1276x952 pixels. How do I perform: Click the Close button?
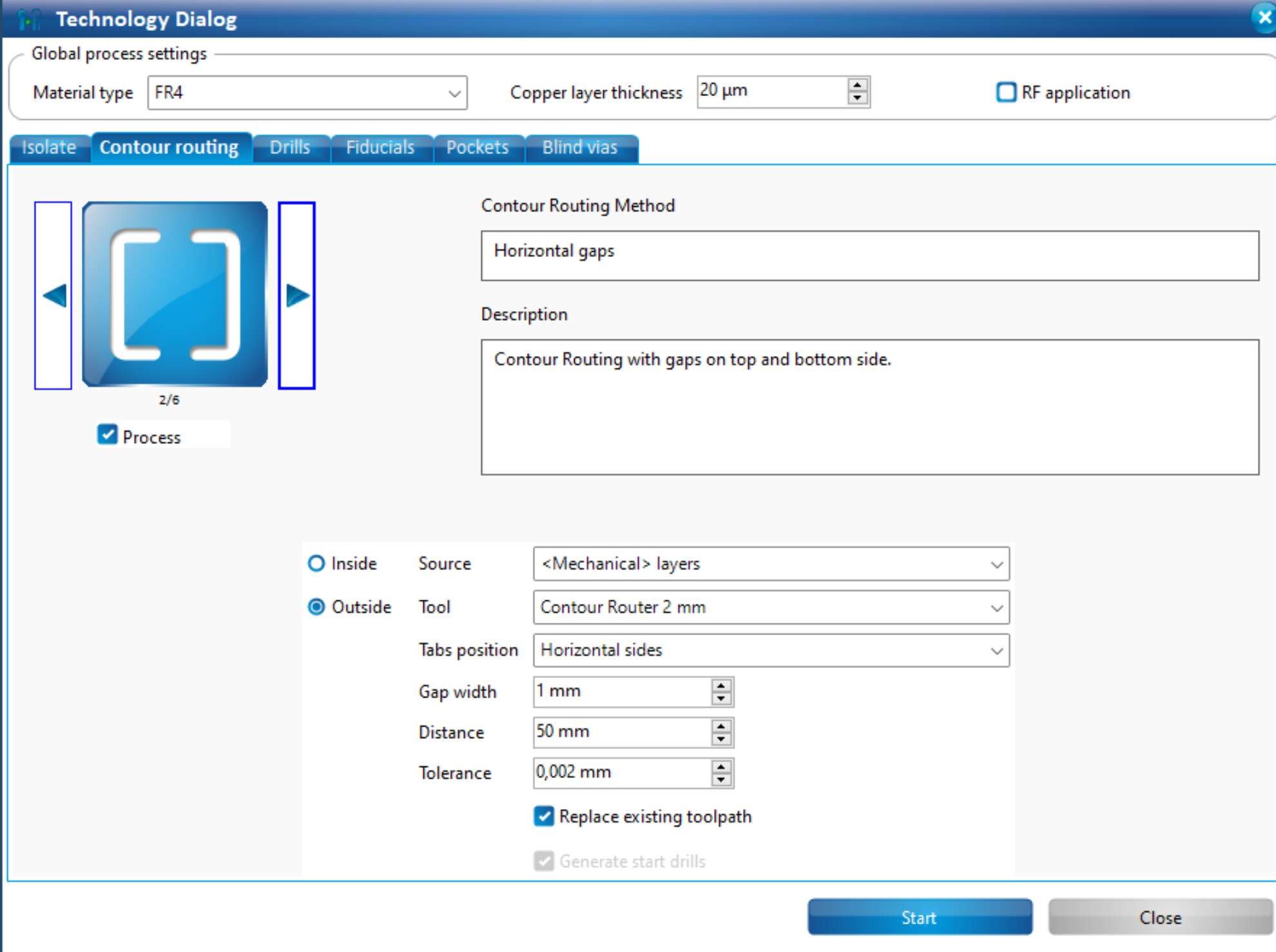point(1161,917)
